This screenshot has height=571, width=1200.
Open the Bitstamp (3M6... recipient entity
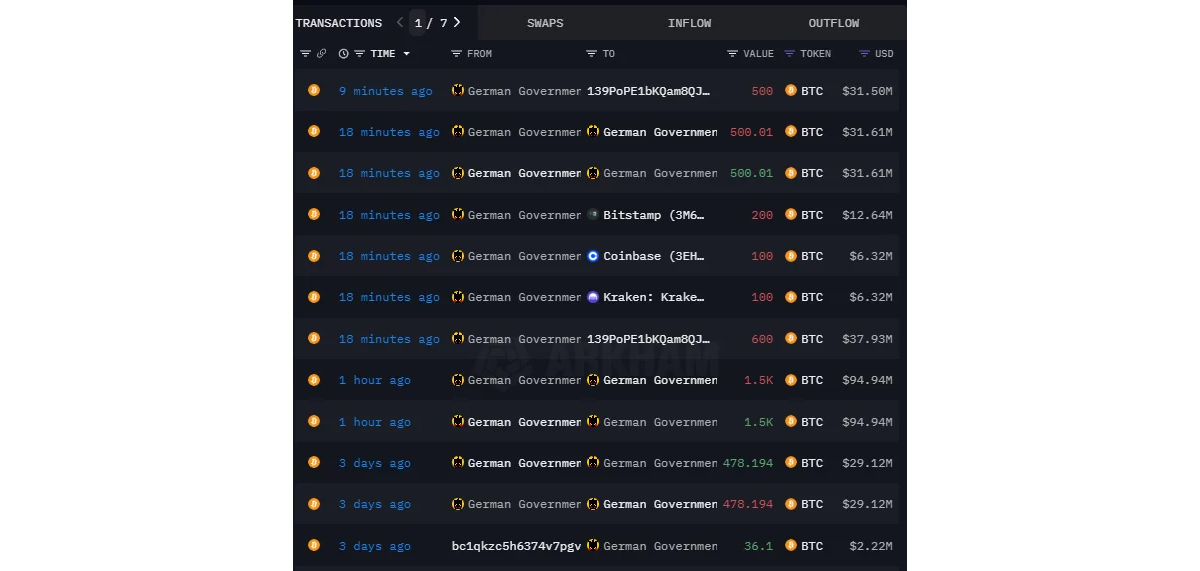click(654, 215)
